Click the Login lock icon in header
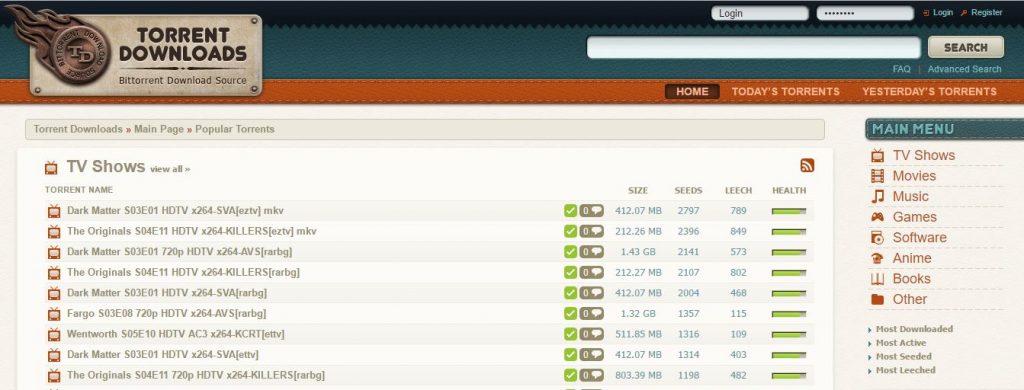Image resolution: width=1024 pixels, height=390 pixels. 926,13
